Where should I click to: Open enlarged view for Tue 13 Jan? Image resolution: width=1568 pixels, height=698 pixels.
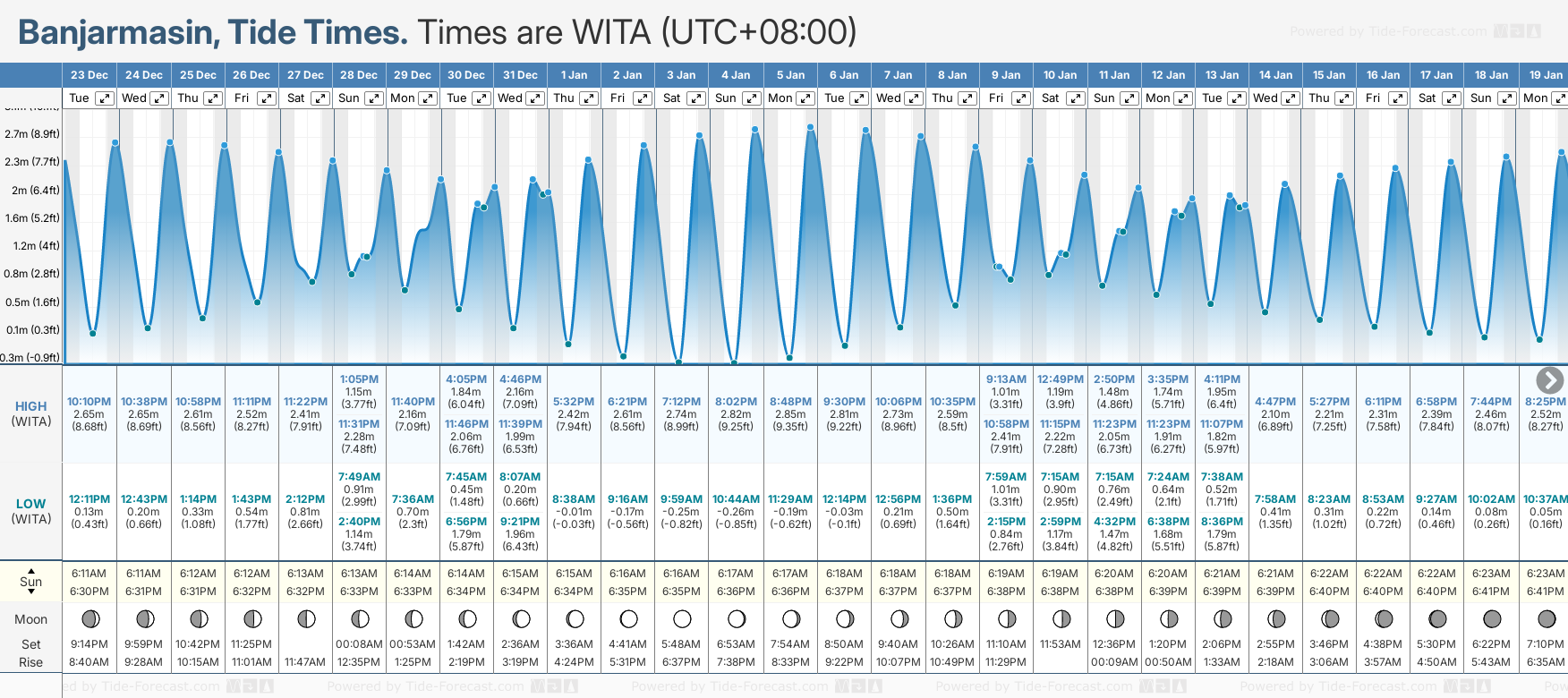click(x=1236, y=98)
